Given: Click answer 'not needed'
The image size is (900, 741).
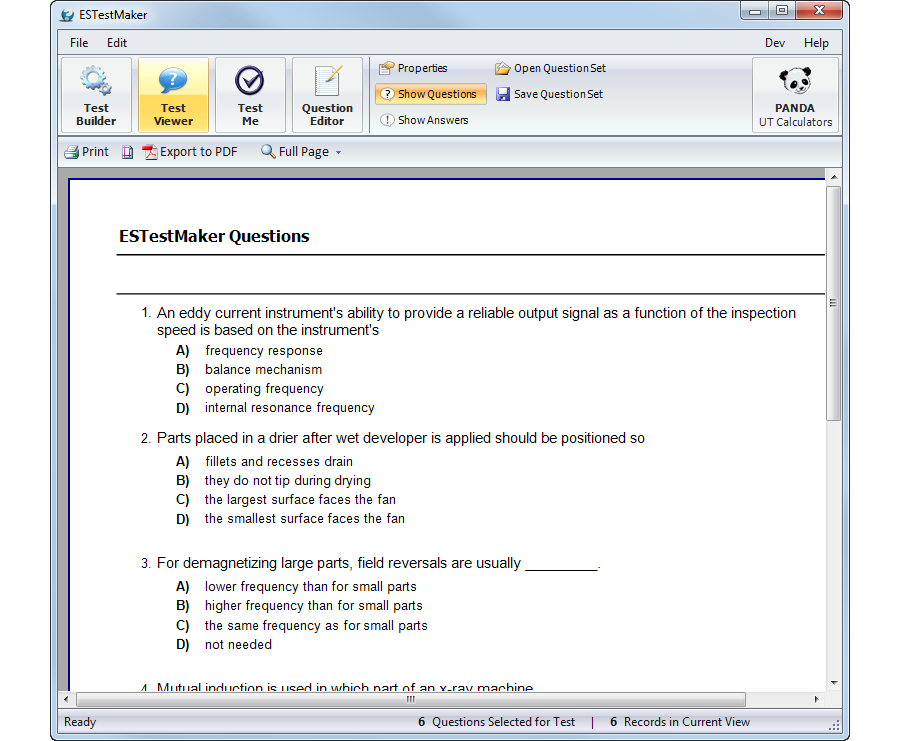Looking at the screenshot, I should click(x=238, y=645).
